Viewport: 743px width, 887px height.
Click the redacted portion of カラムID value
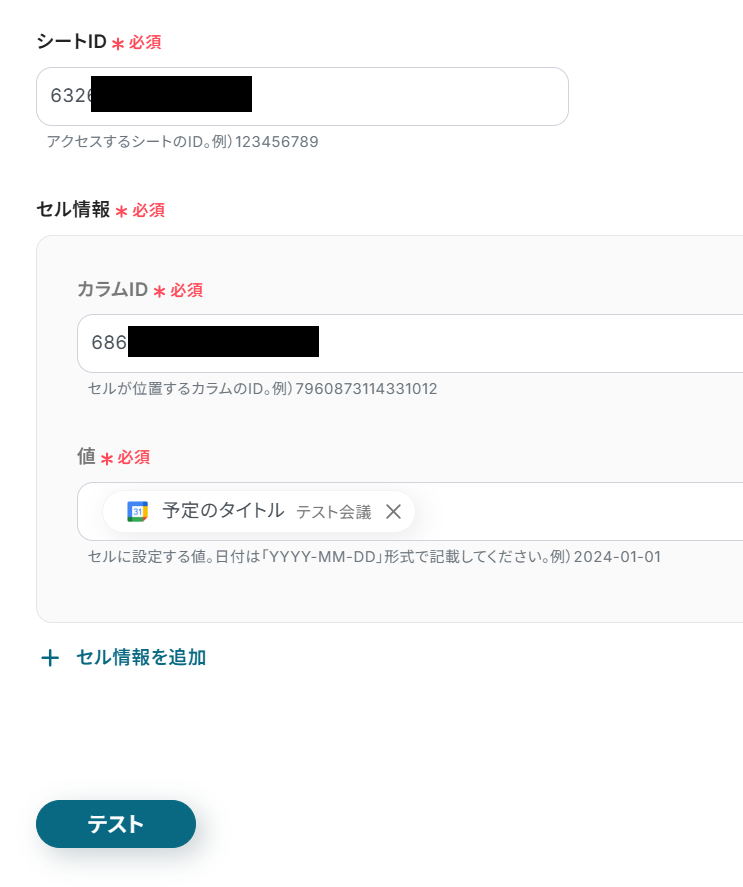click(224, 341)
